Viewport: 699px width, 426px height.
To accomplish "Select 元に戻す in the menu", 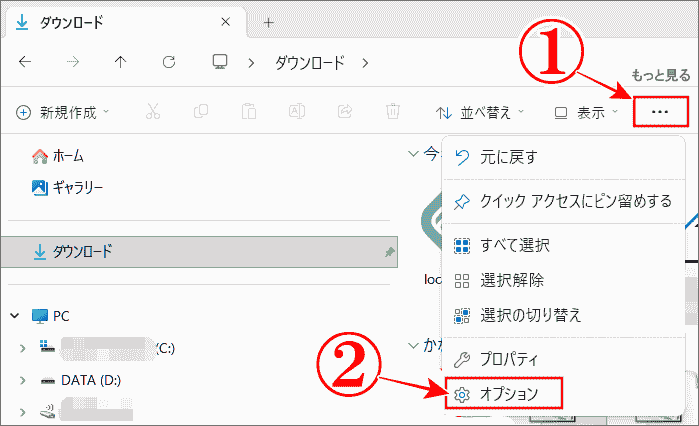I will tap(563, 157).
